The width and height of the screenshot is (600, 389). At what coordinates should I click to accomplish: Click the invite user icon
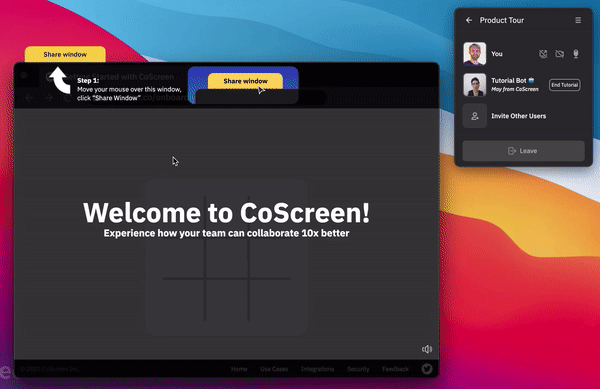(474, 116)
